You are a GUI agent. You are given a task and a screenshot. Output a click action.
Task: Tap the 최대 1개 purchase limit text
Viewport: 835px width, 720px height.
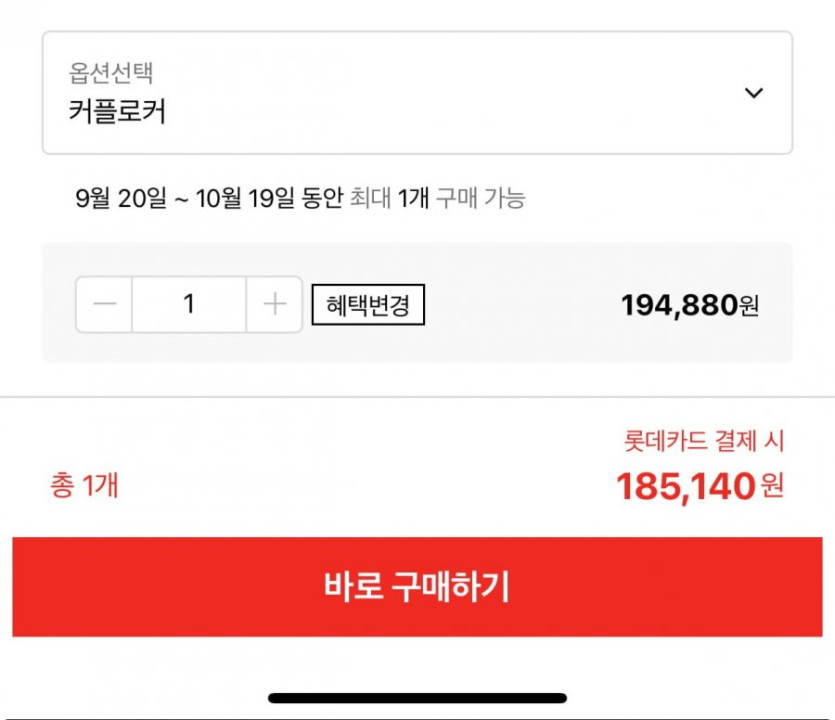click(389, 198)
